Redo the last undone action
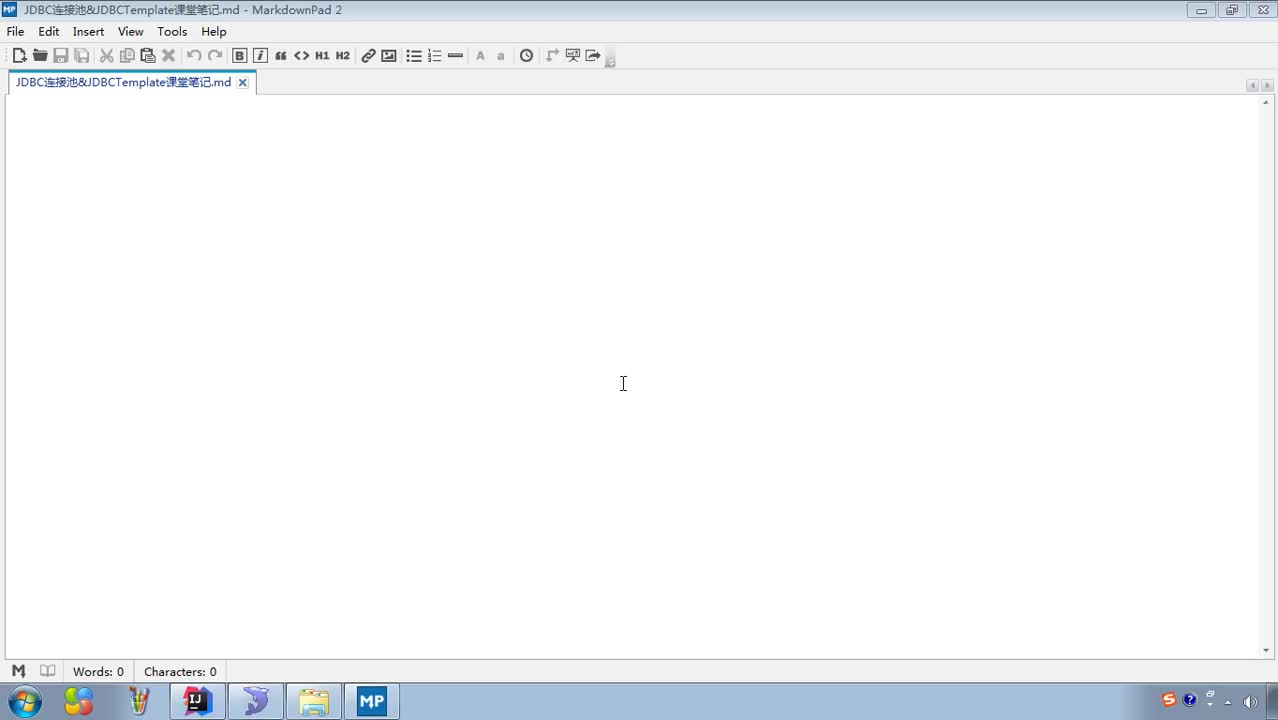The width and height of the screenshot is (1278, 720). [215, 56]
